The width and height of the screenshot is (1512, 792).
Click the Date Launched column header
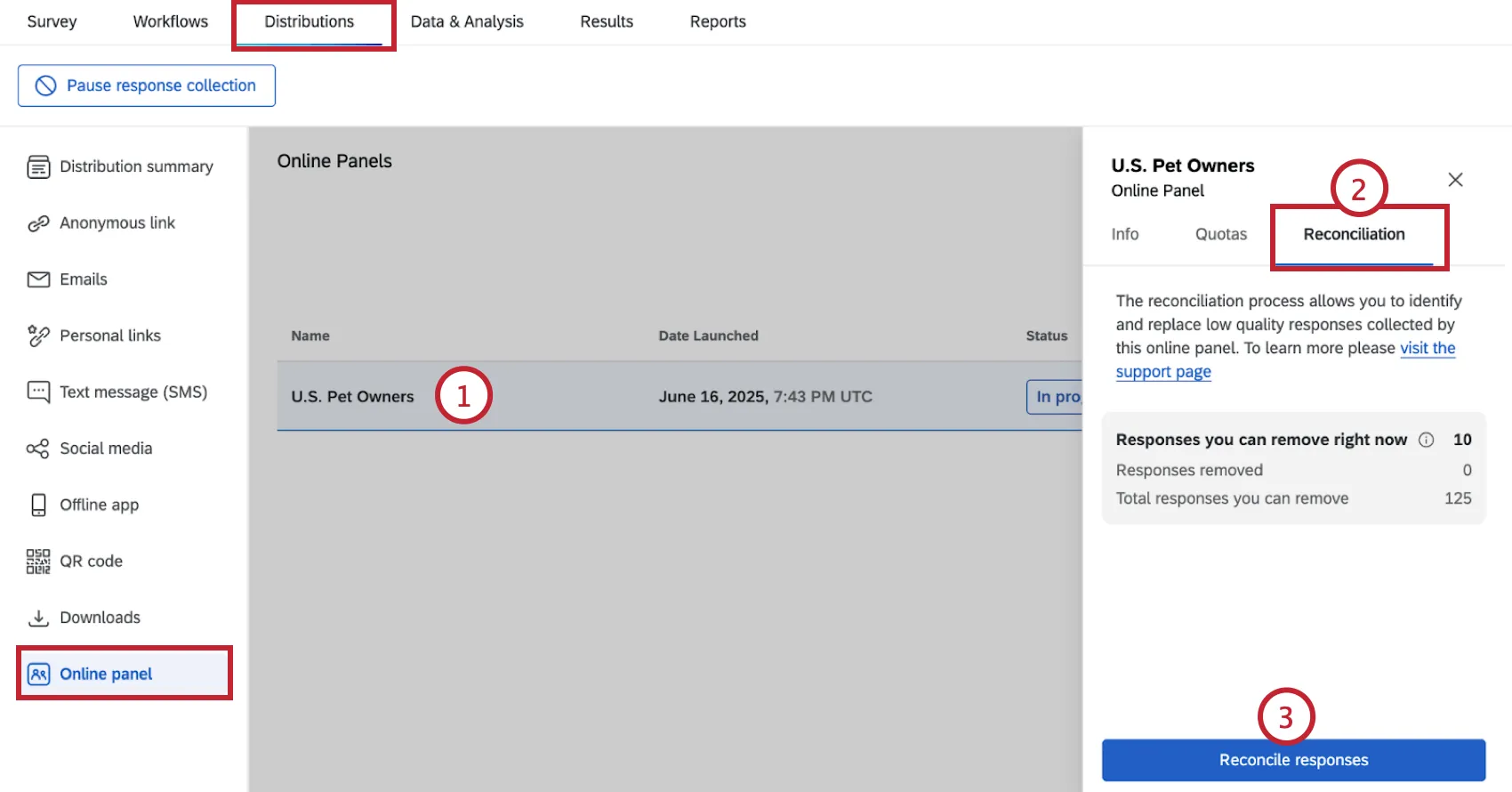point(708,335)
